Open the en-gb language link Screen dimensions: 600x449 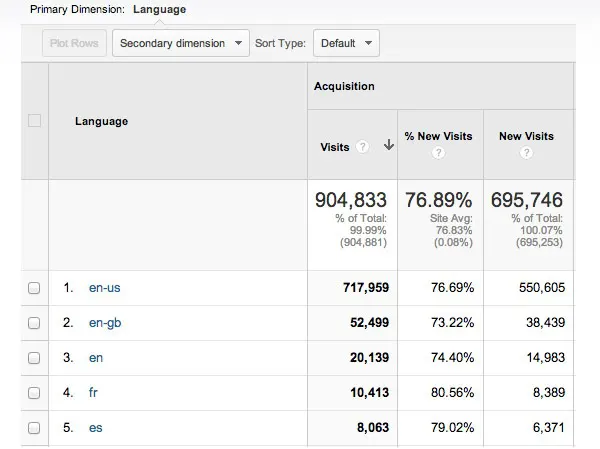(105, 323)
